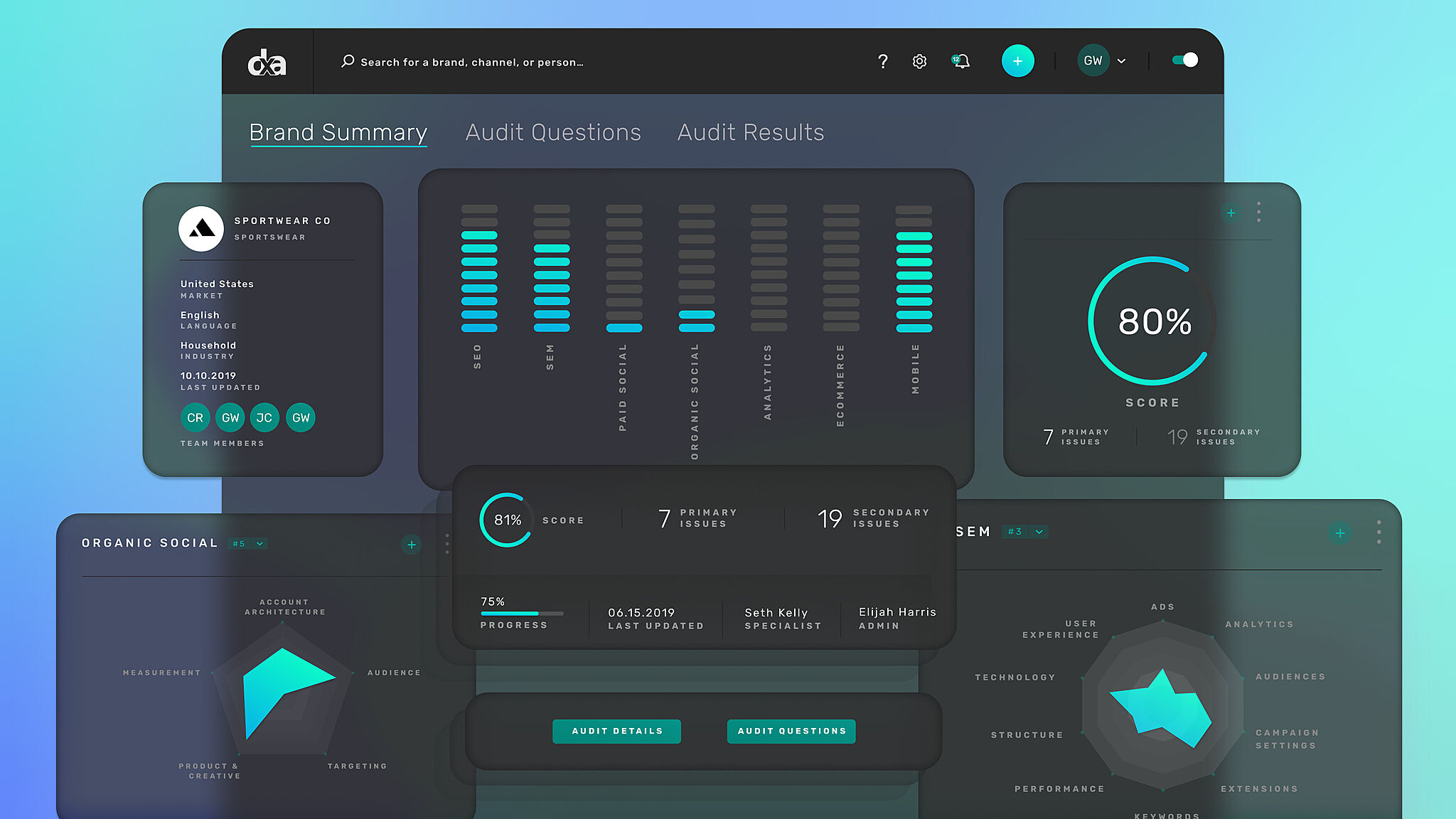Screen dimensions: 1456x819
Task: Click 'United States' market value
Action: (x=217, y=284)
